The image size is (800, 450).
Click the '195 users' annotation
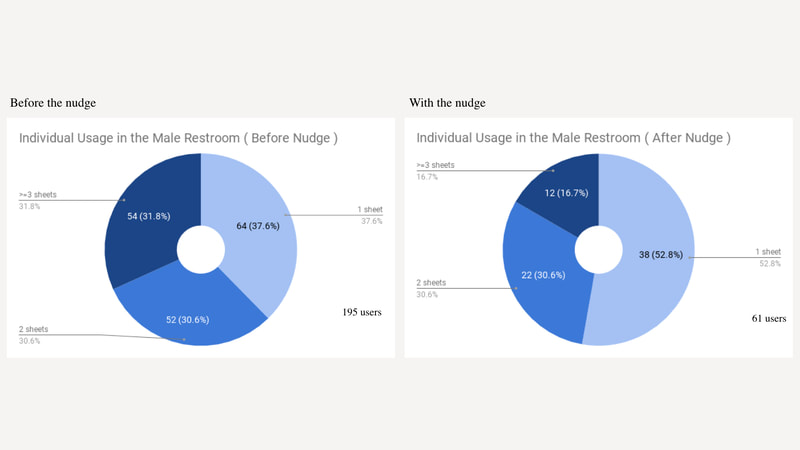point(362,312)
